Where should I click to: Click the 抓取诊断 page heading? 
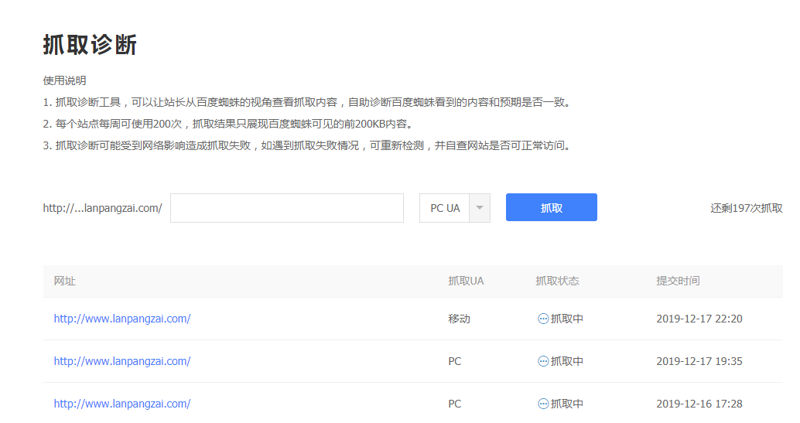click(90, 45)
